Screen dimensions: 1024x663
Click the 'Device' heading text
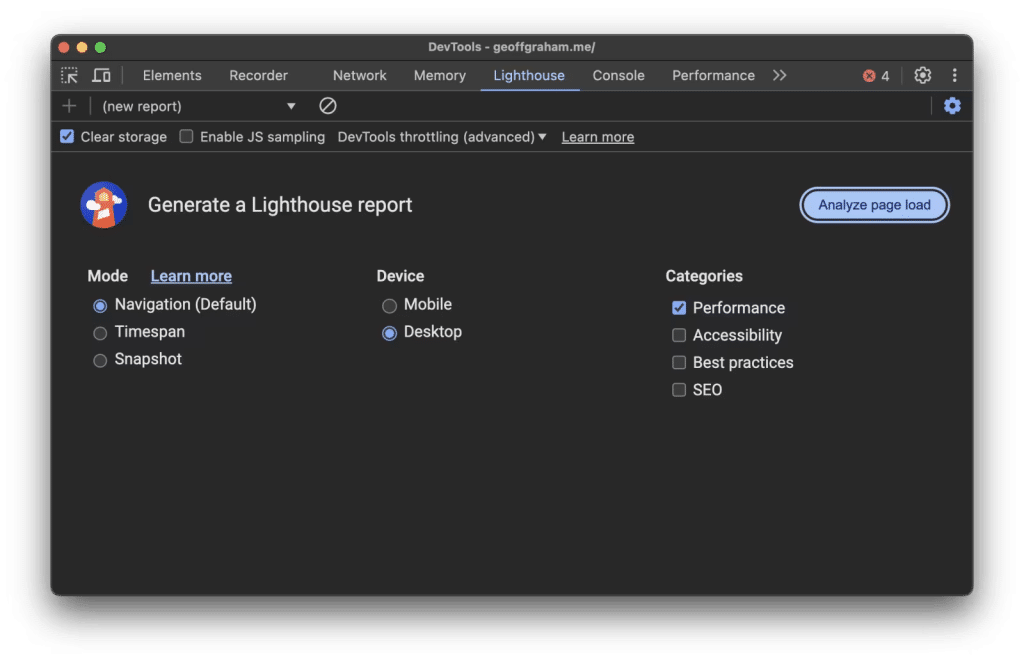(x=400, y=276)
